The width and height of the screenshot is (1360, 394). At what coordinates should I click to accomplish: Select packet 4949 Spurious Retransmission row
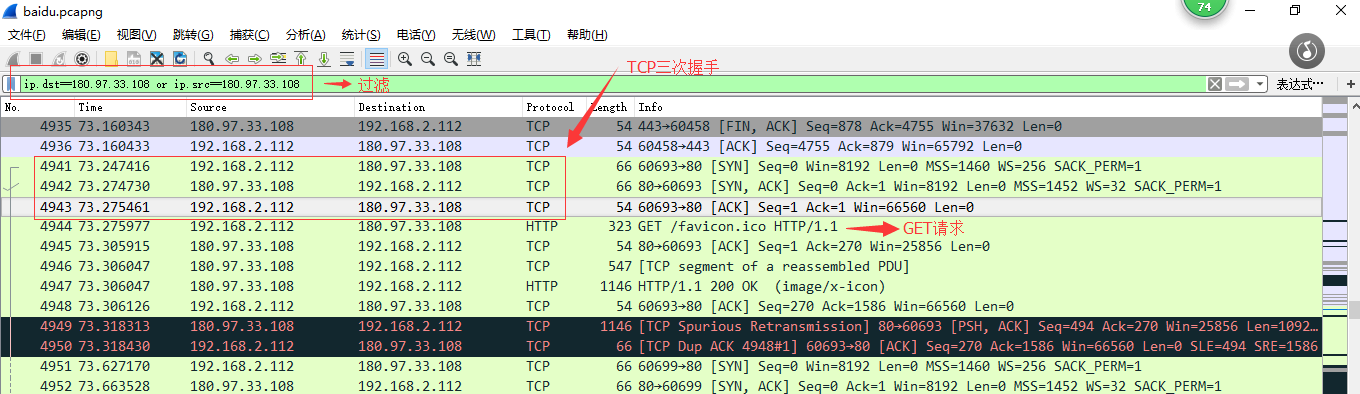pos(660,327)
